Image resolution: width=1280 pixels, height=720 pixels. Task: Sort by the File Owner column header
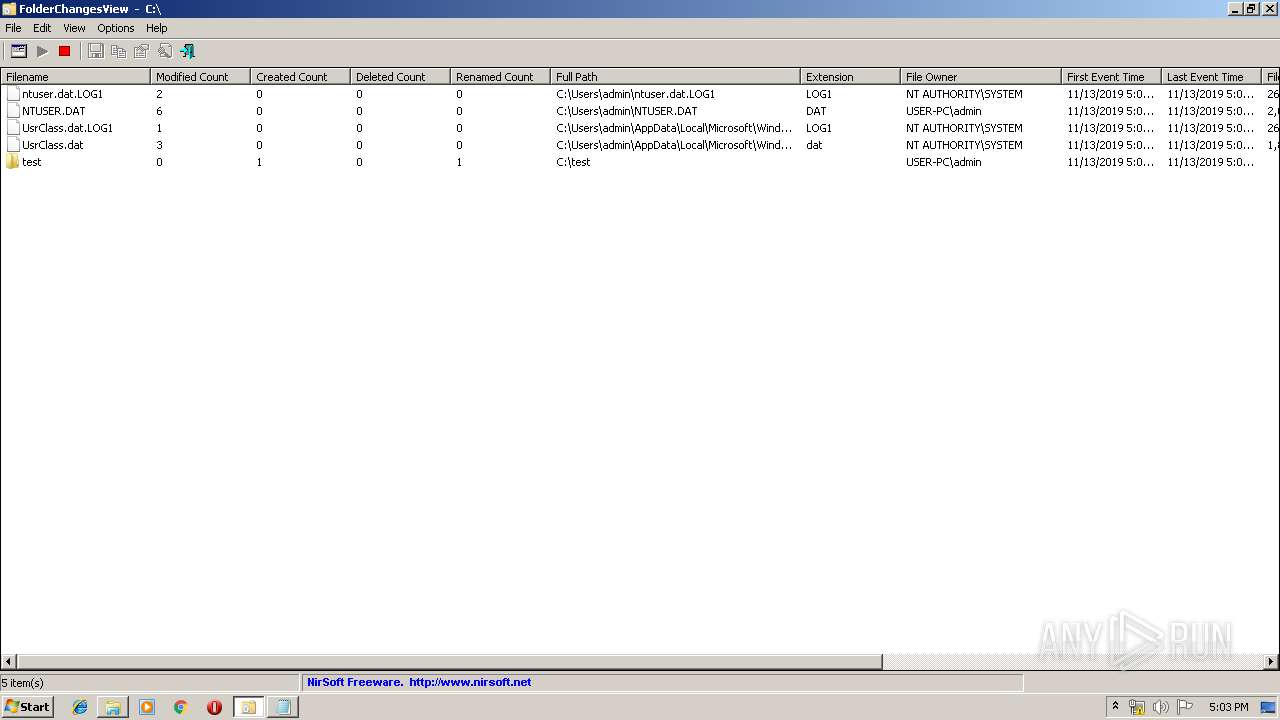(x=981, y=76)
